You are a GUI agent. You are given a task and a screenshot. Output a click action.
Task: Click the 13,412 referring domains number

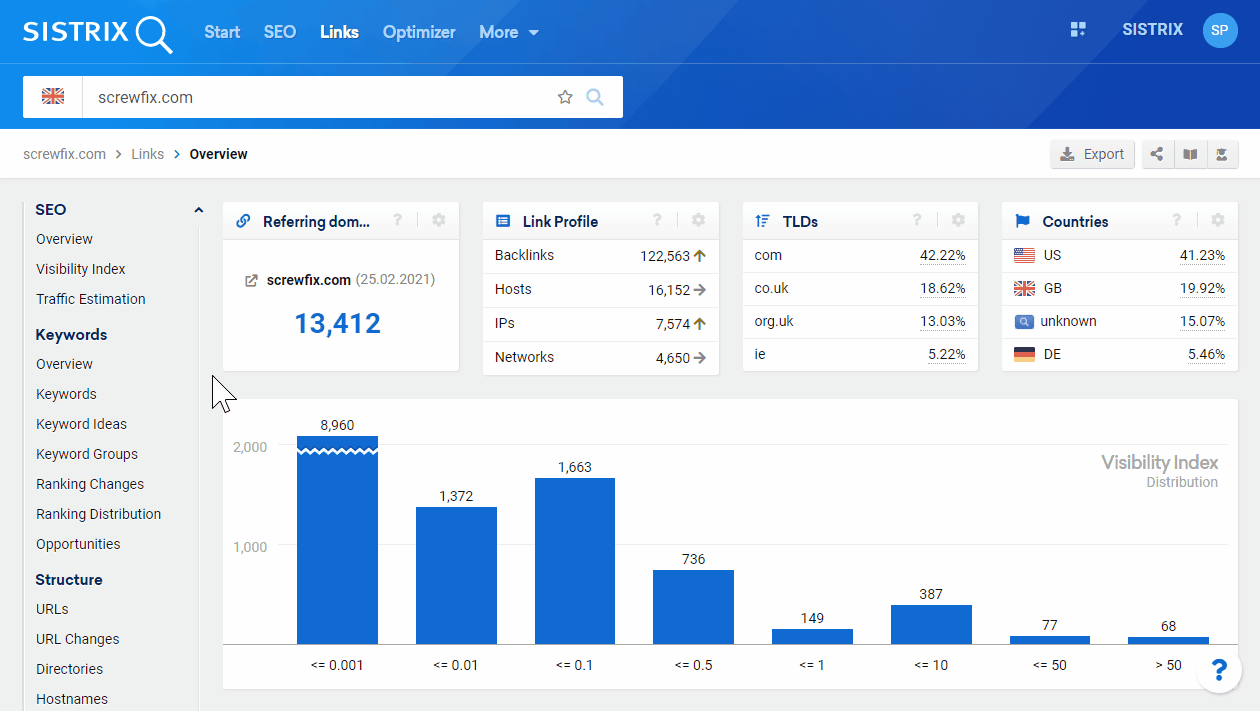point(337,323)
